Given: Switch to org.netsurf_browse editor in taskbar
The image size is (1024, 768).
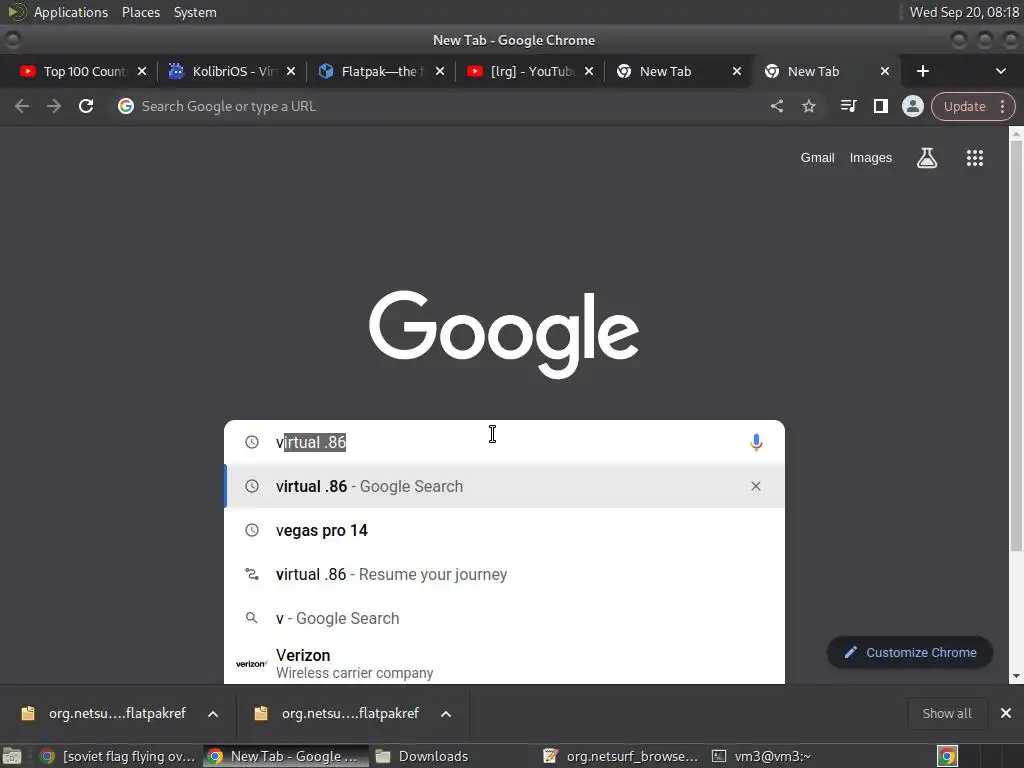Looking at the screenshot, I should (620, 756).
